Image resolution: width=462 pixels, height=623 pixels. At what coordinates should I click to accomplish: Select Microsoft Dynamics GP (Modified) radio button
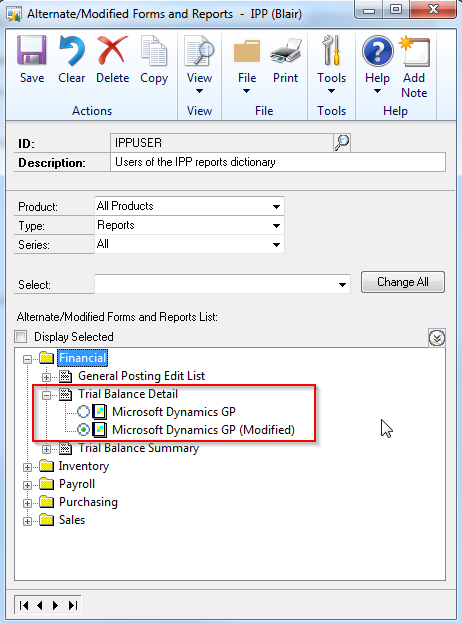(83, 430)
